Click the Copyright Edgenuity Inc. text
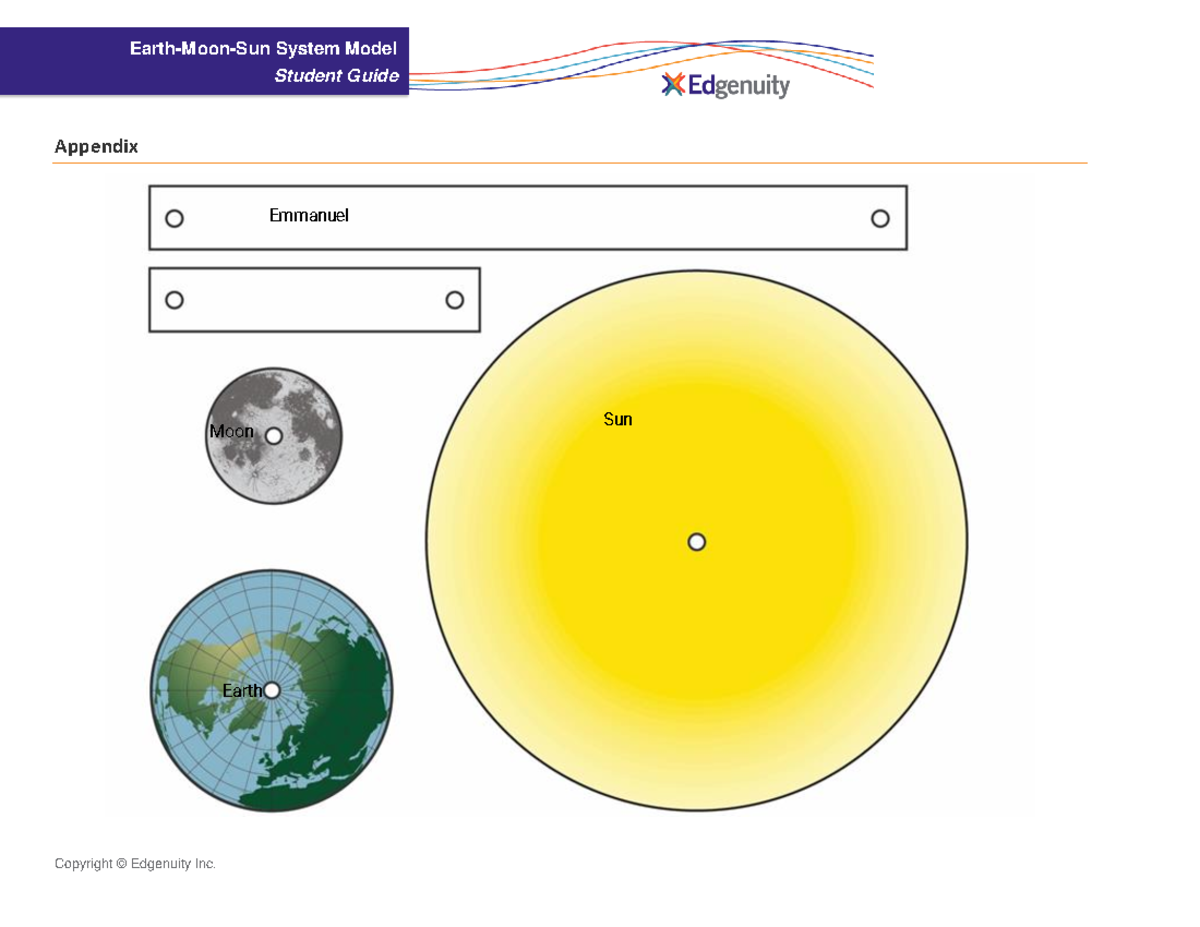Viewport: 1200px width, 927px height. point(134,862)
